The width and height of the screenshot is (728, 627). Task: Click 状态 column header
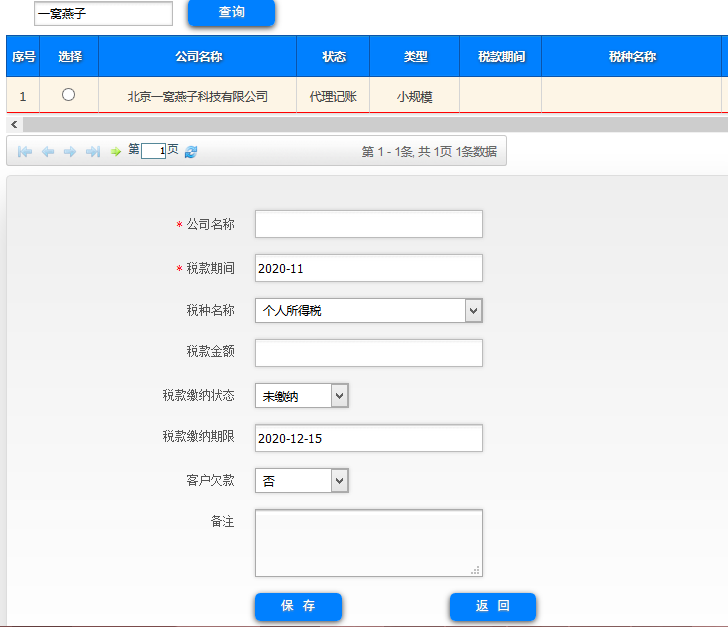click(x=333, y=57)
